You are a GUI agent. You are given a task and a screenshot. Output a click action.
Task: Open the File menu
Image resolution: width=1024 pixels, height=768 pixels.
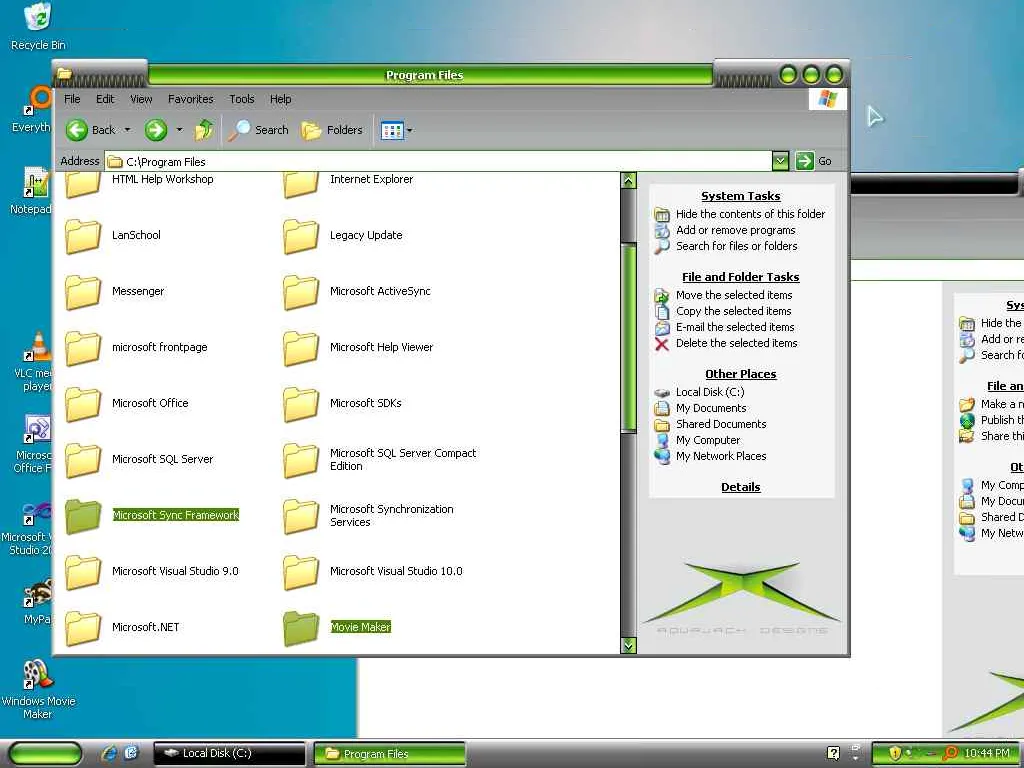point(72,99)
